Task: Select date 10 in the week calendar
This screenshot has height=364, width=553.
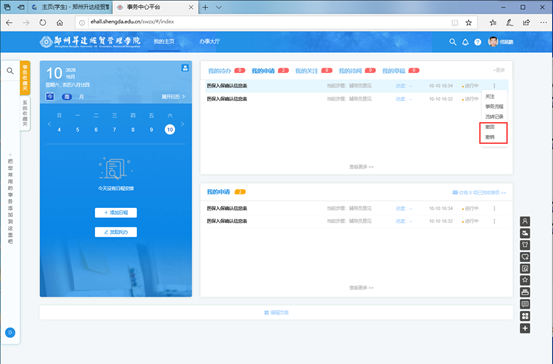Action: 170,129
